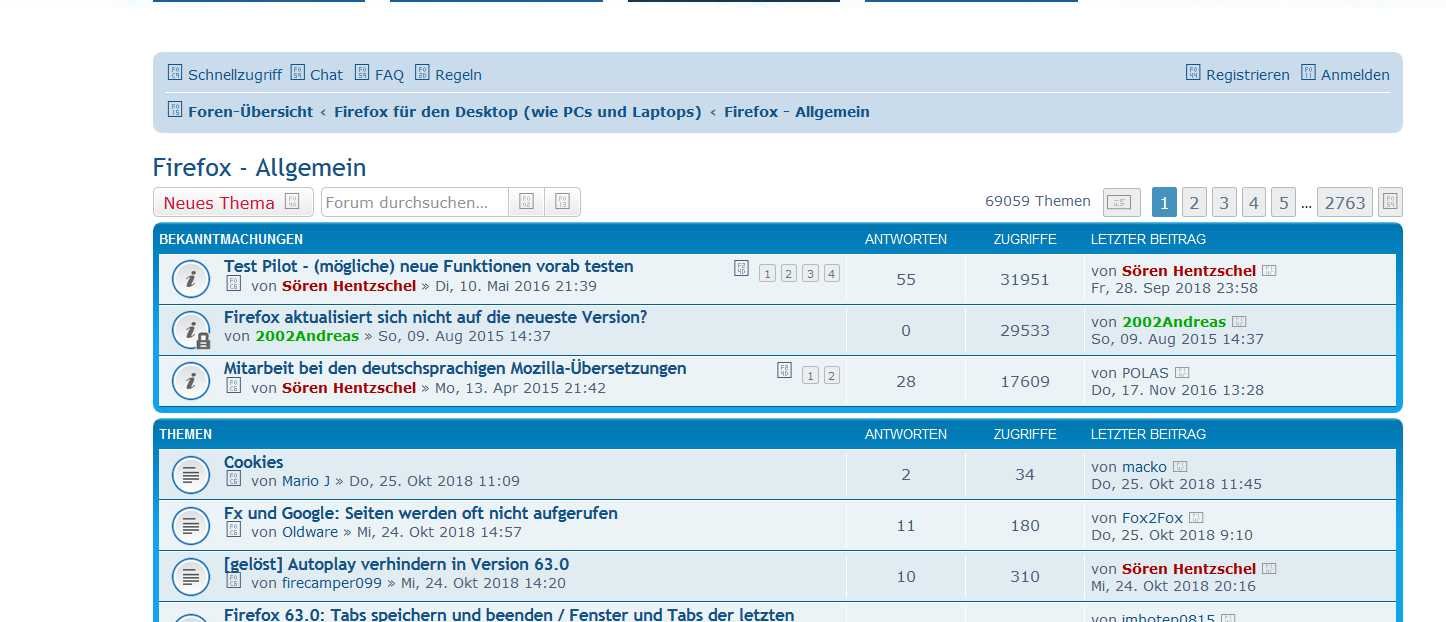1446x622 pixels.
Task: View latest post icon by POLAS
Action: click(1182, 372)
